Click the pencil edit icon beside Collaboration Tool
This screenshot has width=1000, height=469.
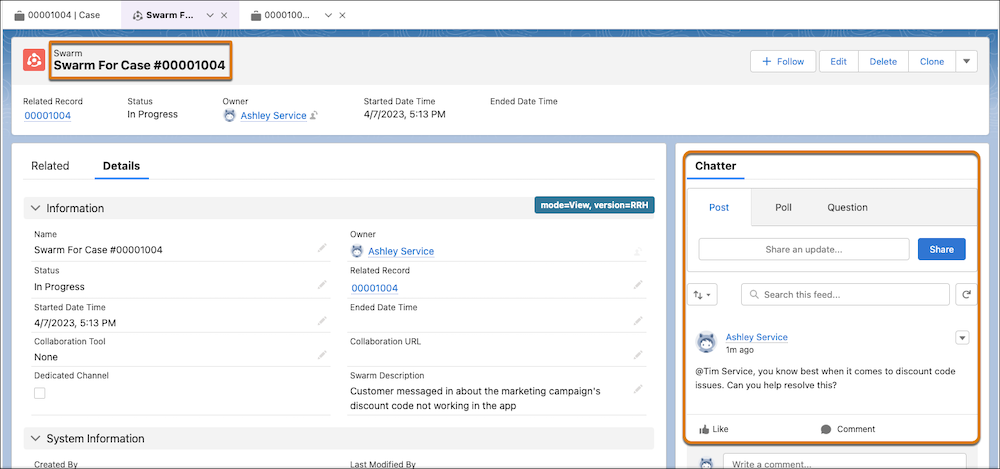[x=321, y=355]
